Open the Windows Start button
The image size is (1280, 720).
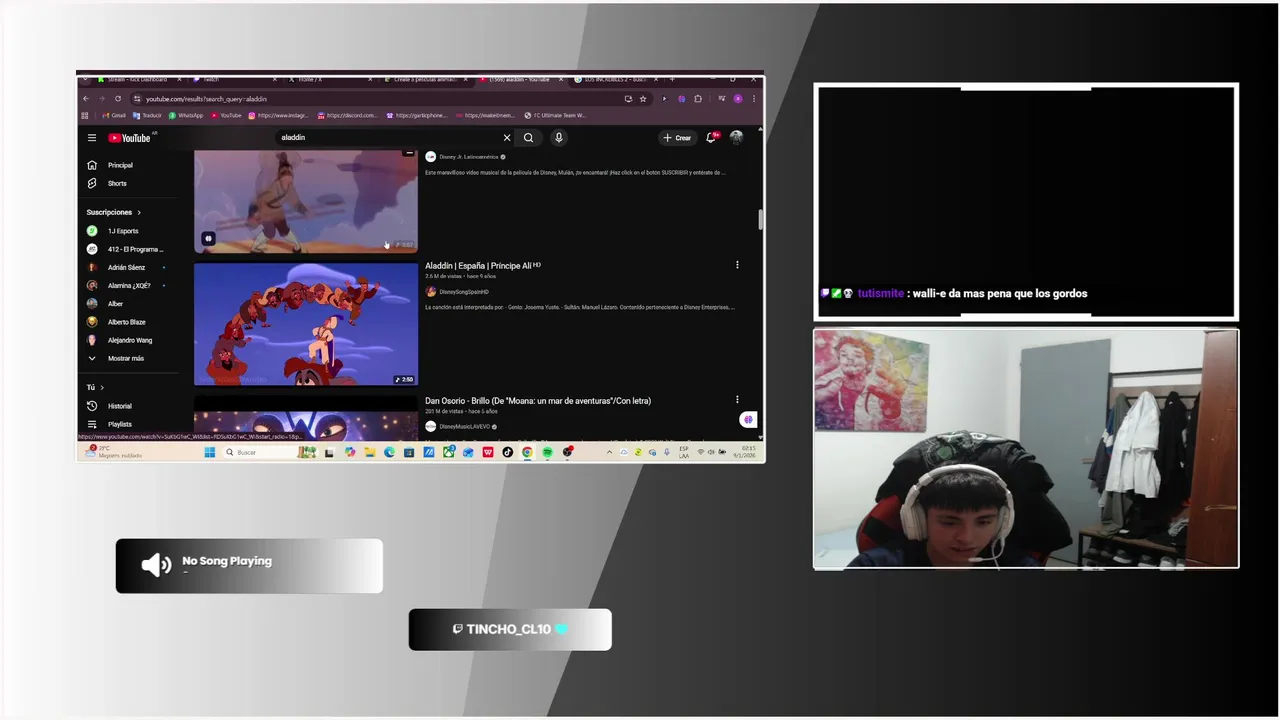pyautogui.click(x=210, y=452)
